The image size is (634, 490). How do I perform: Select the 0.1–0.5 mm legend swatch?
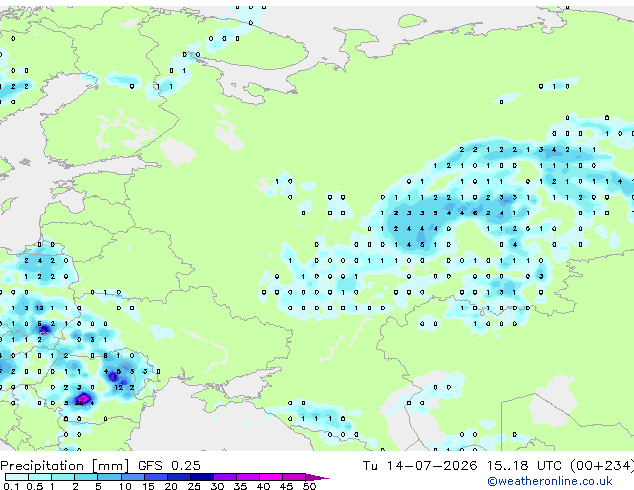click(17, 477)
